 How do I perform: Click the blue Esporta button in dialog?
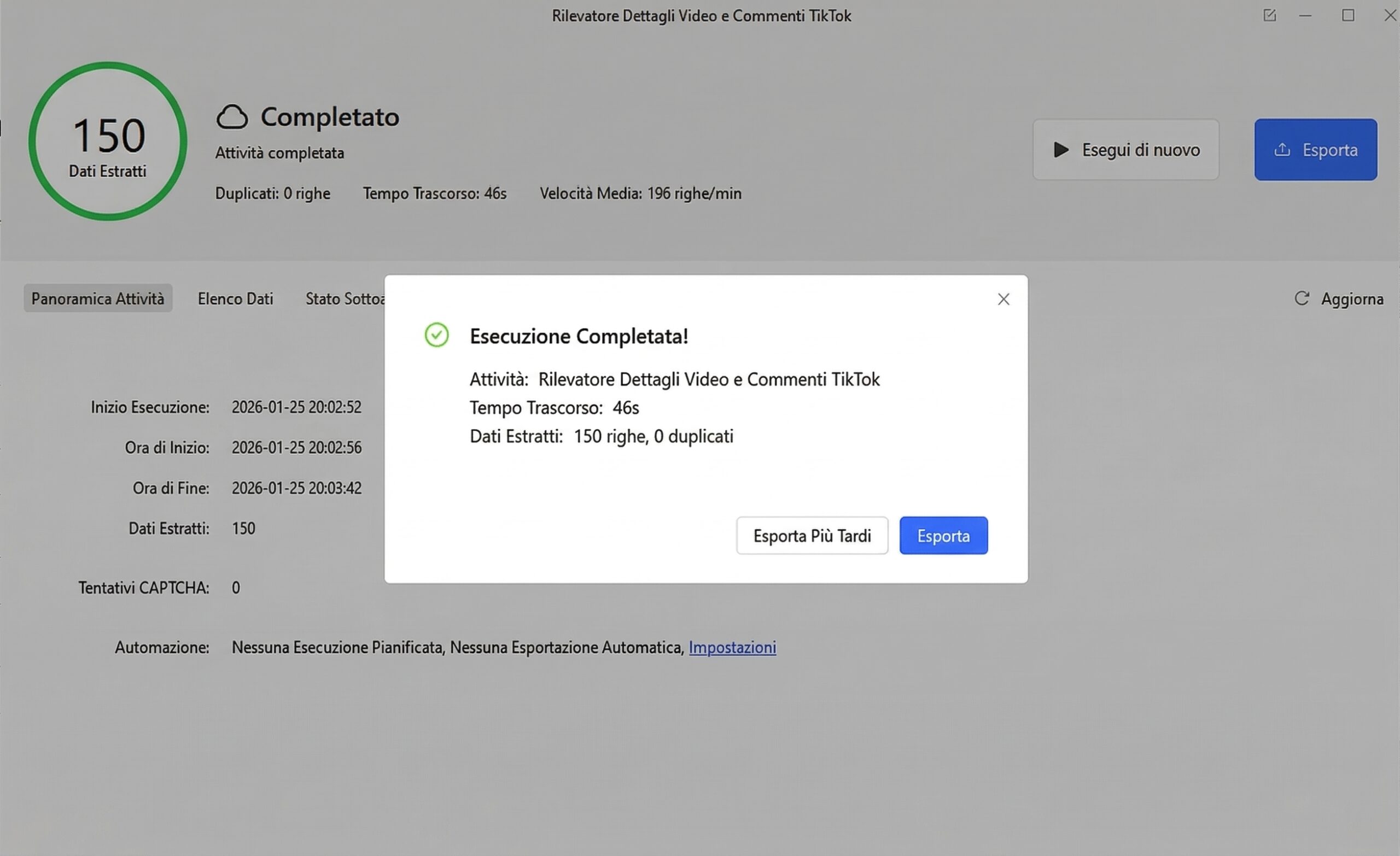tap(943, 536)
